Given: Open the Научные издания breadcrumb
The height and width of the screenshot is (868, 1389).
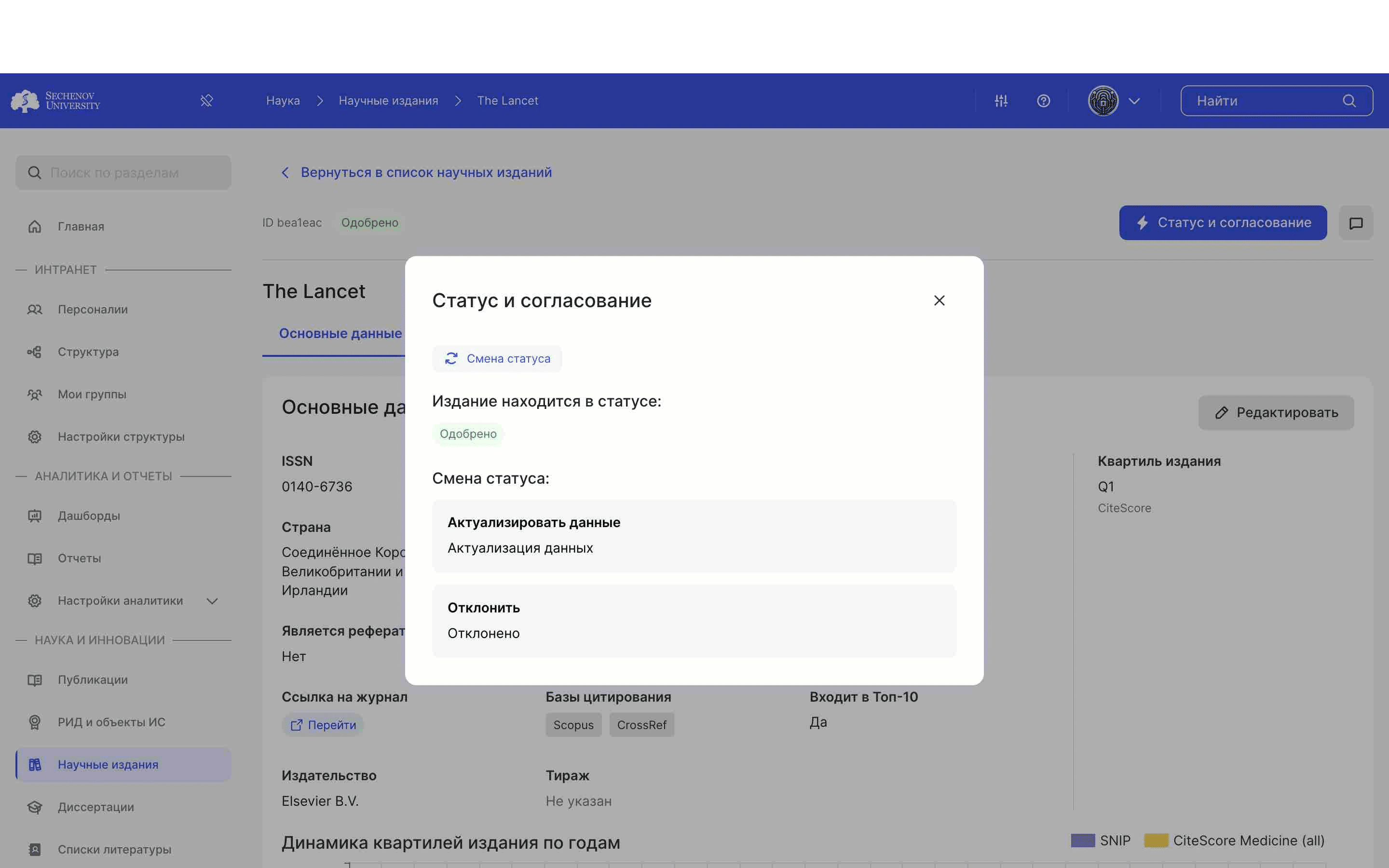Looking at the screenshot, I should coord(389,100).
